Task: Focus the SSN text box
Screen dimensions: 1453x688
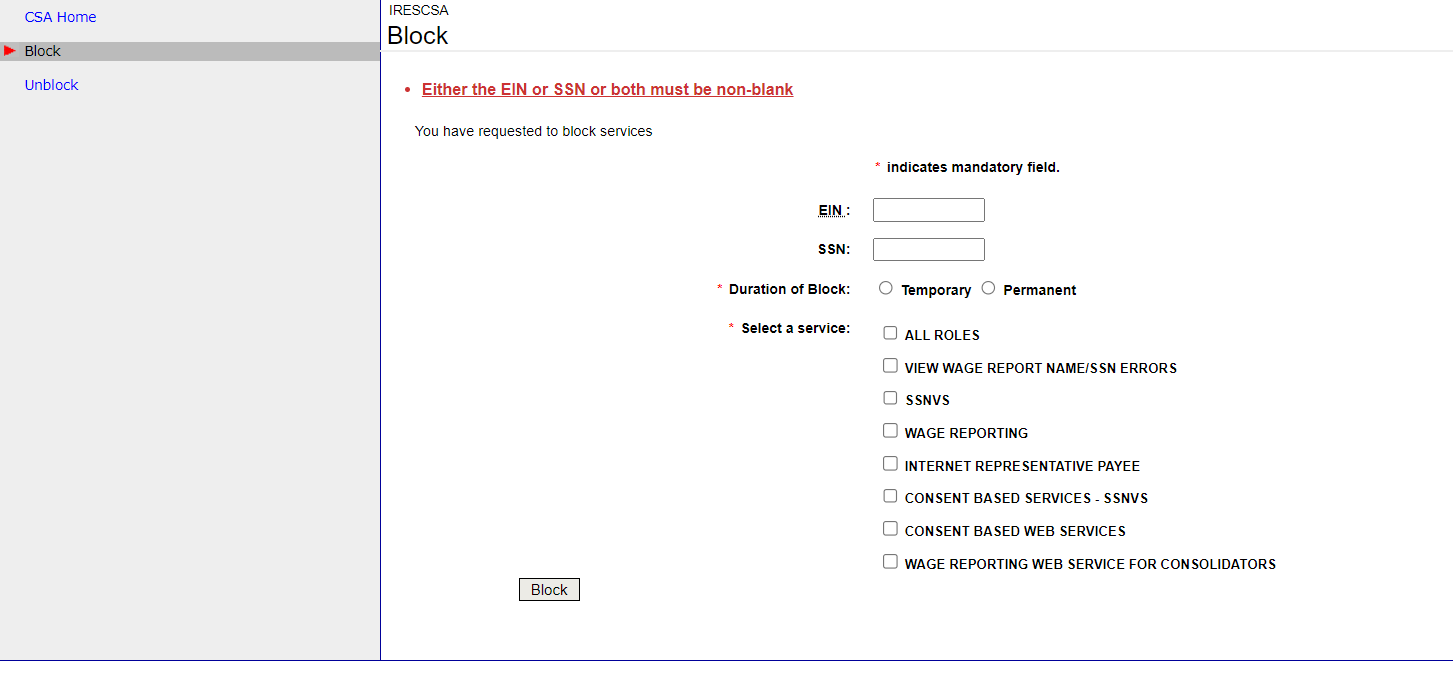Action: tap(928, 249)
